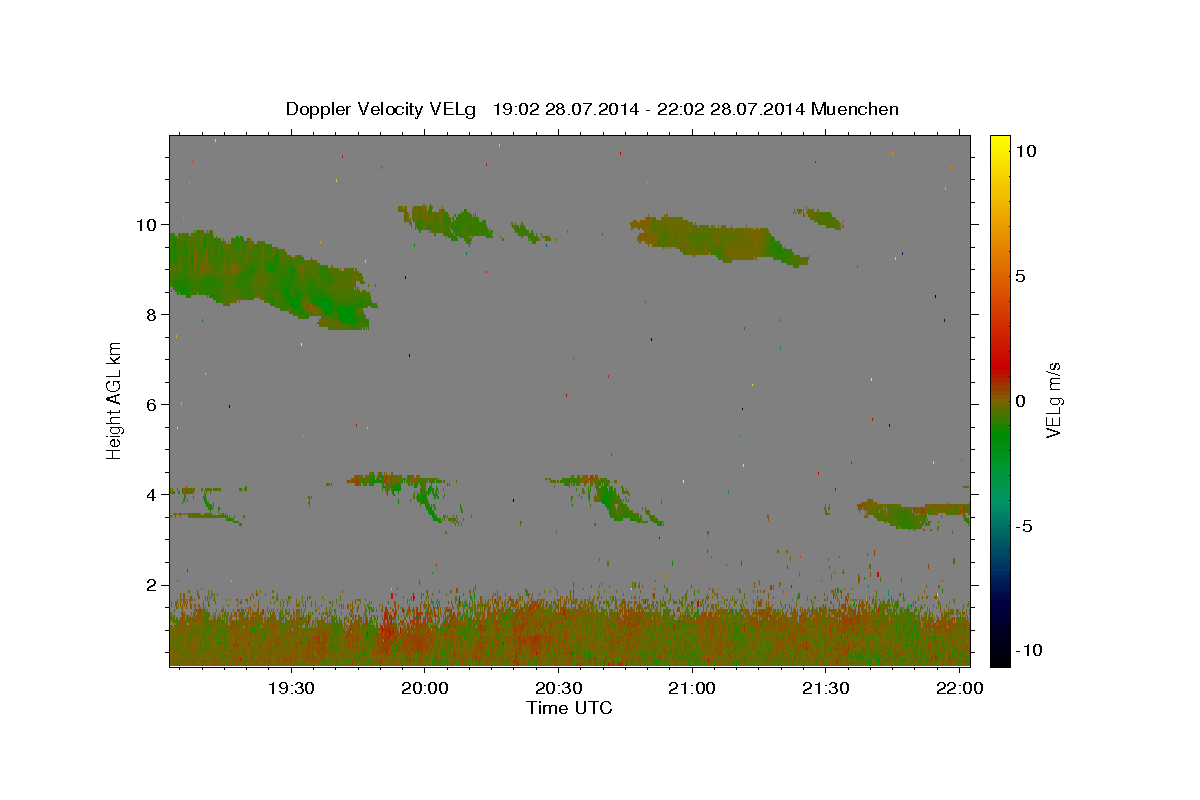The image size is (1200, 800).
Task: Select the '20:30' time axis label
Action: [559, 688]
